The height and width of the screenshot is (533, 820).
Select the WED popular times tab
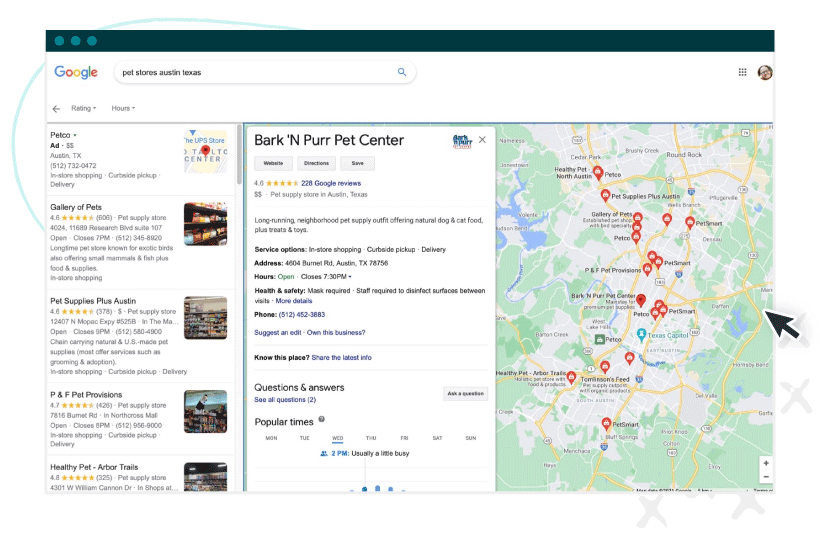coord(338,438)
